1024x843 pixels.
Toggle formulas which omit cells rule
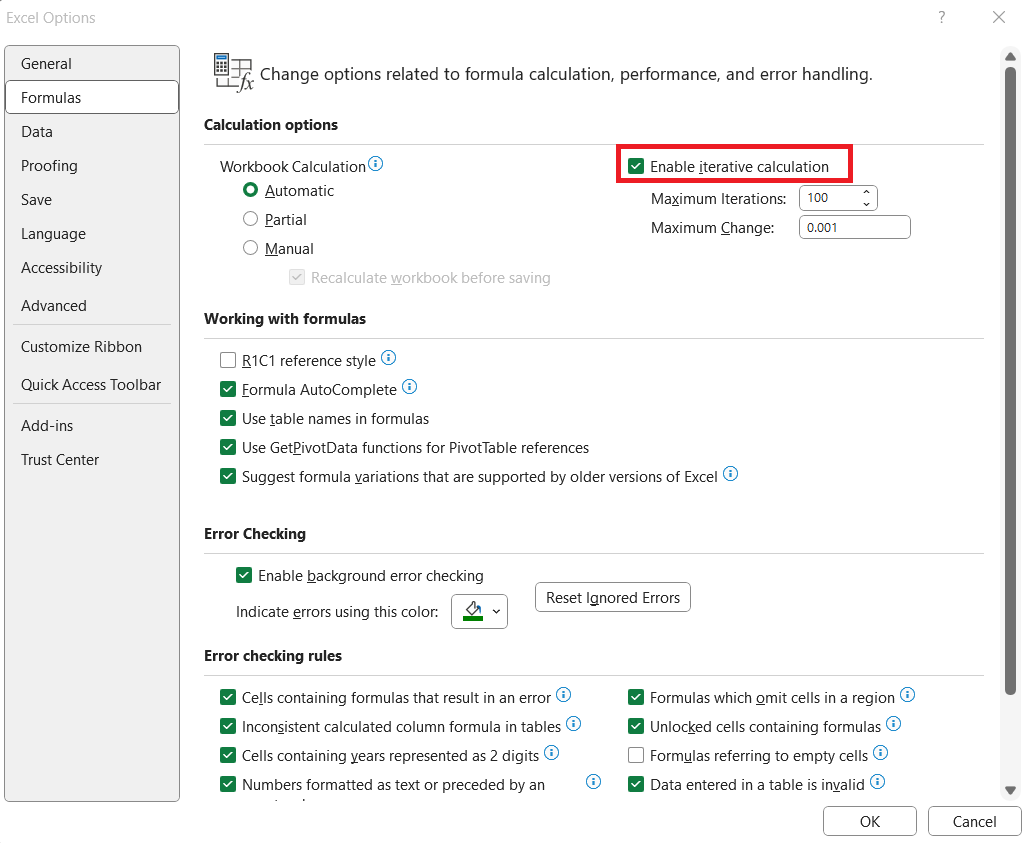[x=636, y=697]
